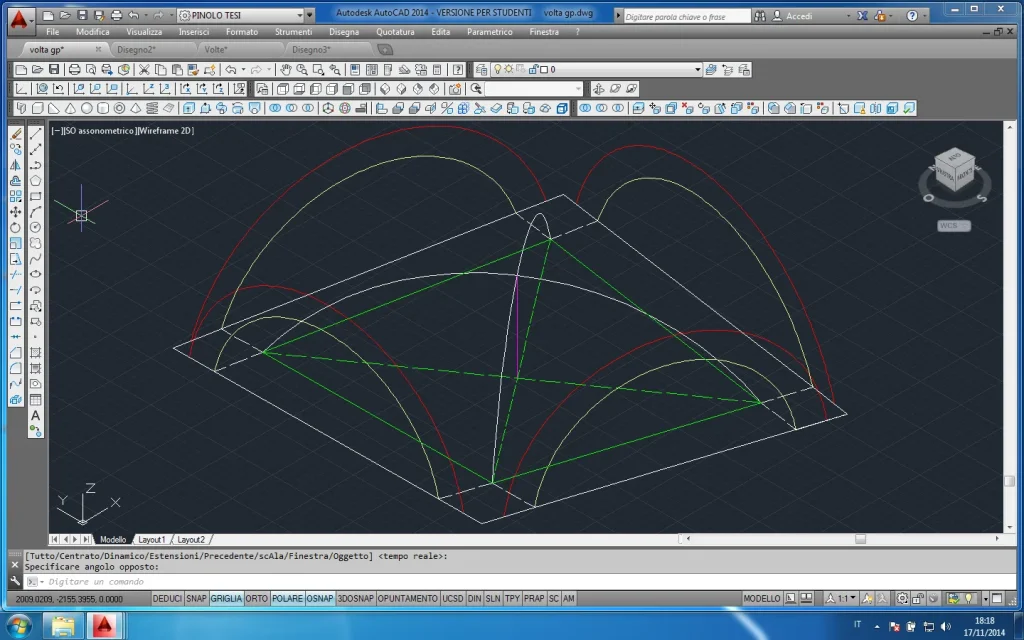Toggle POLARE polar tracking
This screenshot has width=1024, height=640.
tap(287, 599)
